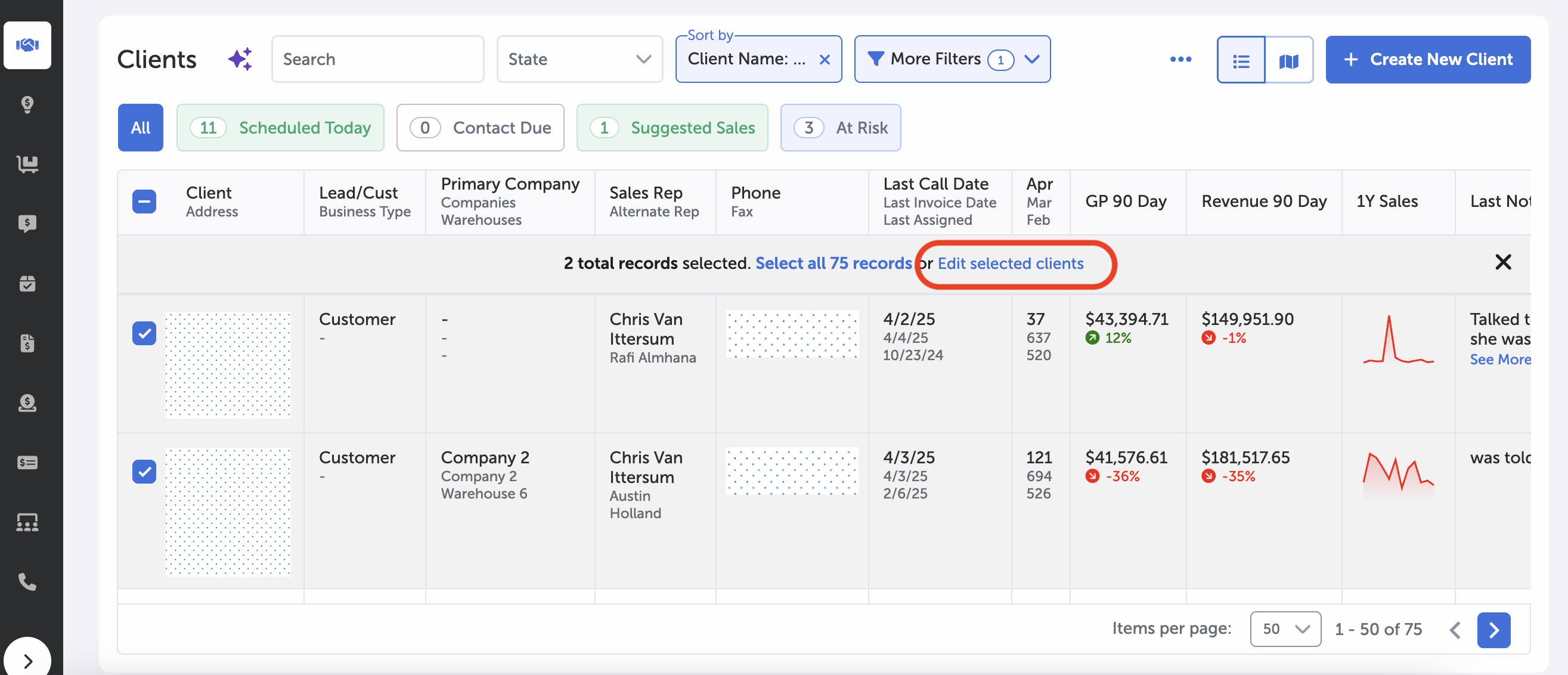This screenshot has width=1568, height=675.
Task: Open the three-dots more options menu
Action: pyautogui.click(x=1180, y=59)
